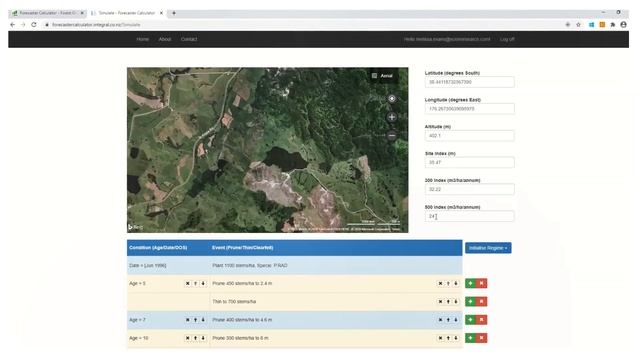Open the Initialise Regime dropdown
Image resolution: width=640 pixels, height=360 pixels.
pos(488,248)
